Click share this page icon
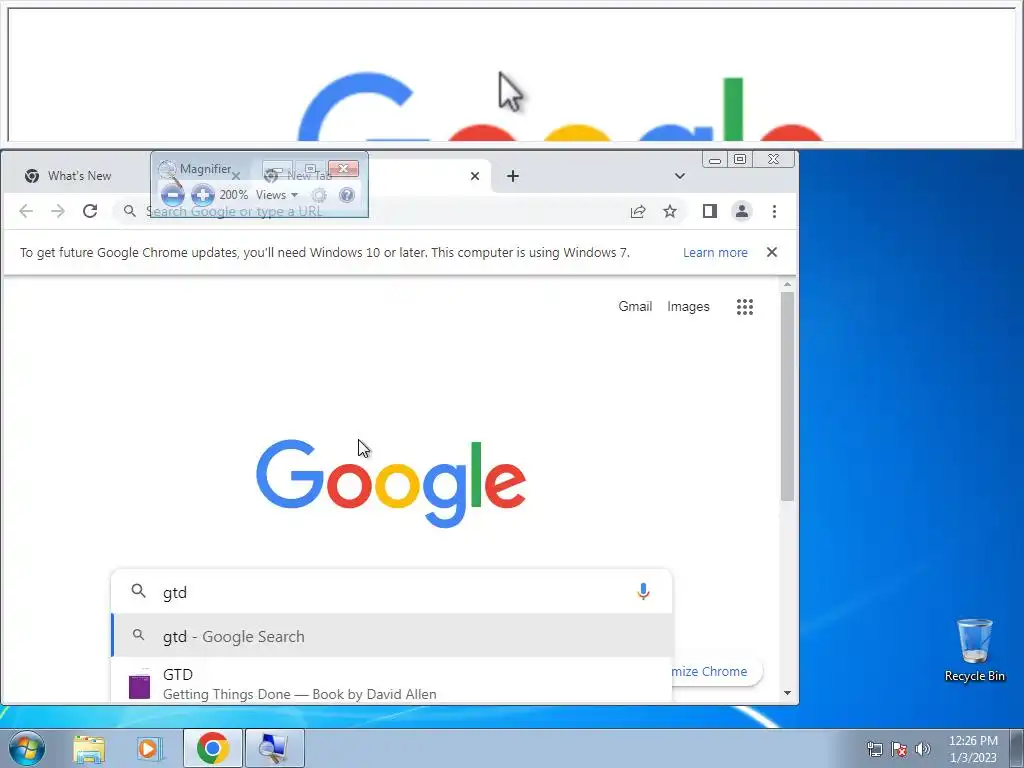This screenshot has width=1024, height=768. pos(638,211)
